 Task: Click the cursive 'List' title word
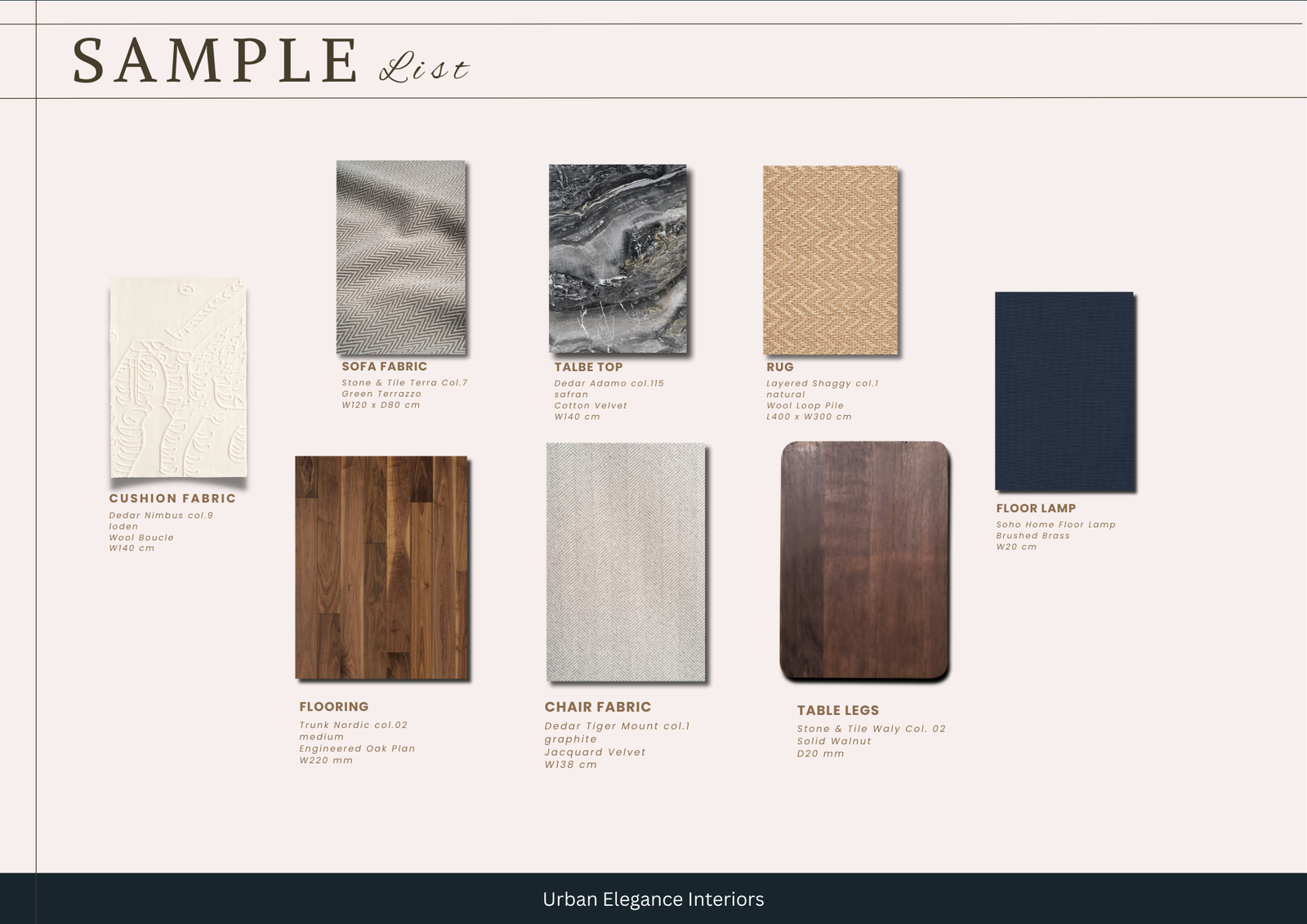(424, 69)
